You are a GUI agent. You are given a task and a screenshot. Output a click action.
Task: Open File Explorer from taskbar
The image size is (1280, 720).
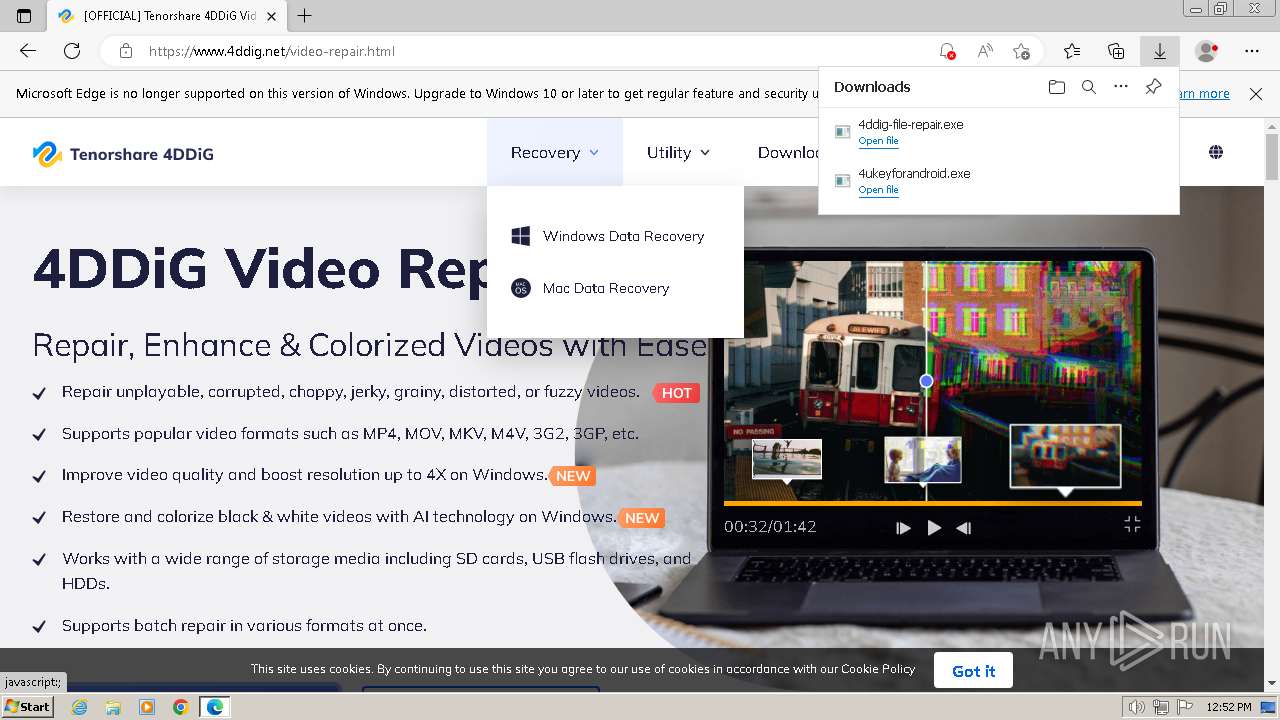pos(113,707)
